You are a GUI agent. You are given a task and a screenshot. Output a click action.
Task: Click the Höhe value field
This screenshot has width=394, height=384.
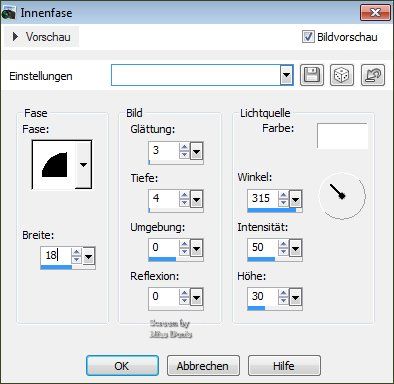coord(263,296)
